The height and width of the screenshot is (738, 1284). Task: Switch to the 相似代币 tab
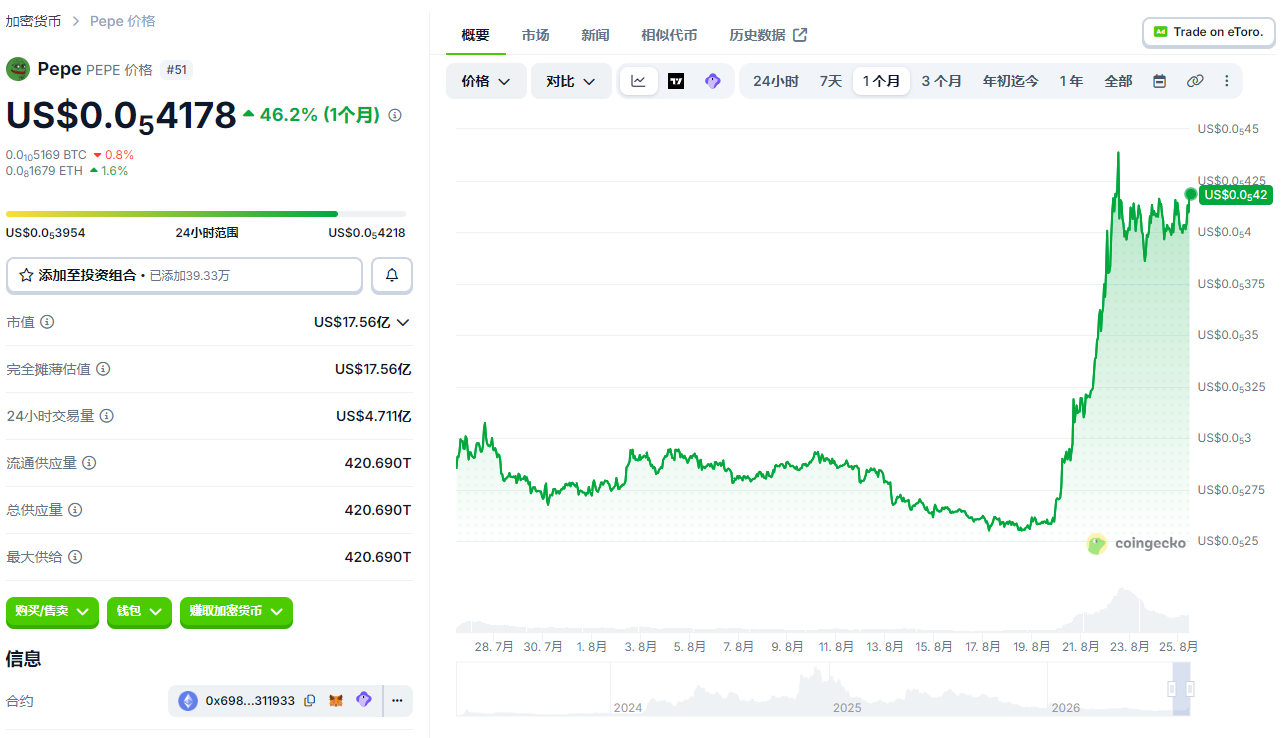[x=669, y=35]
